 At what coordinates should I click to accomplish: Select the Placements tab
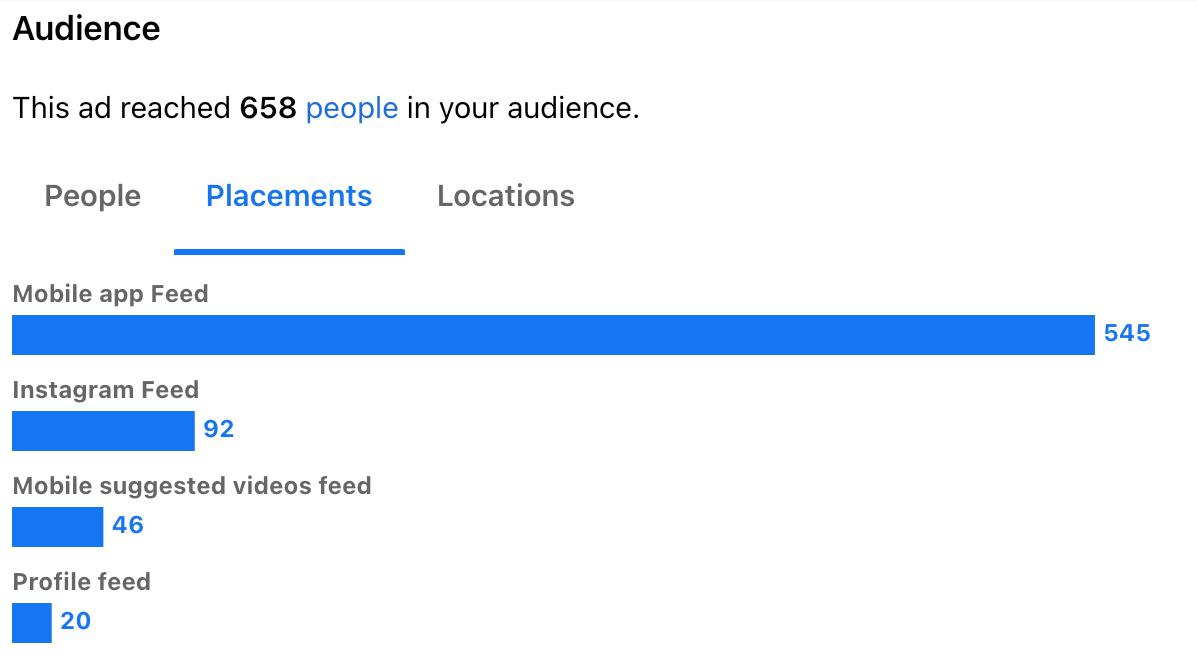coord(289,196)
